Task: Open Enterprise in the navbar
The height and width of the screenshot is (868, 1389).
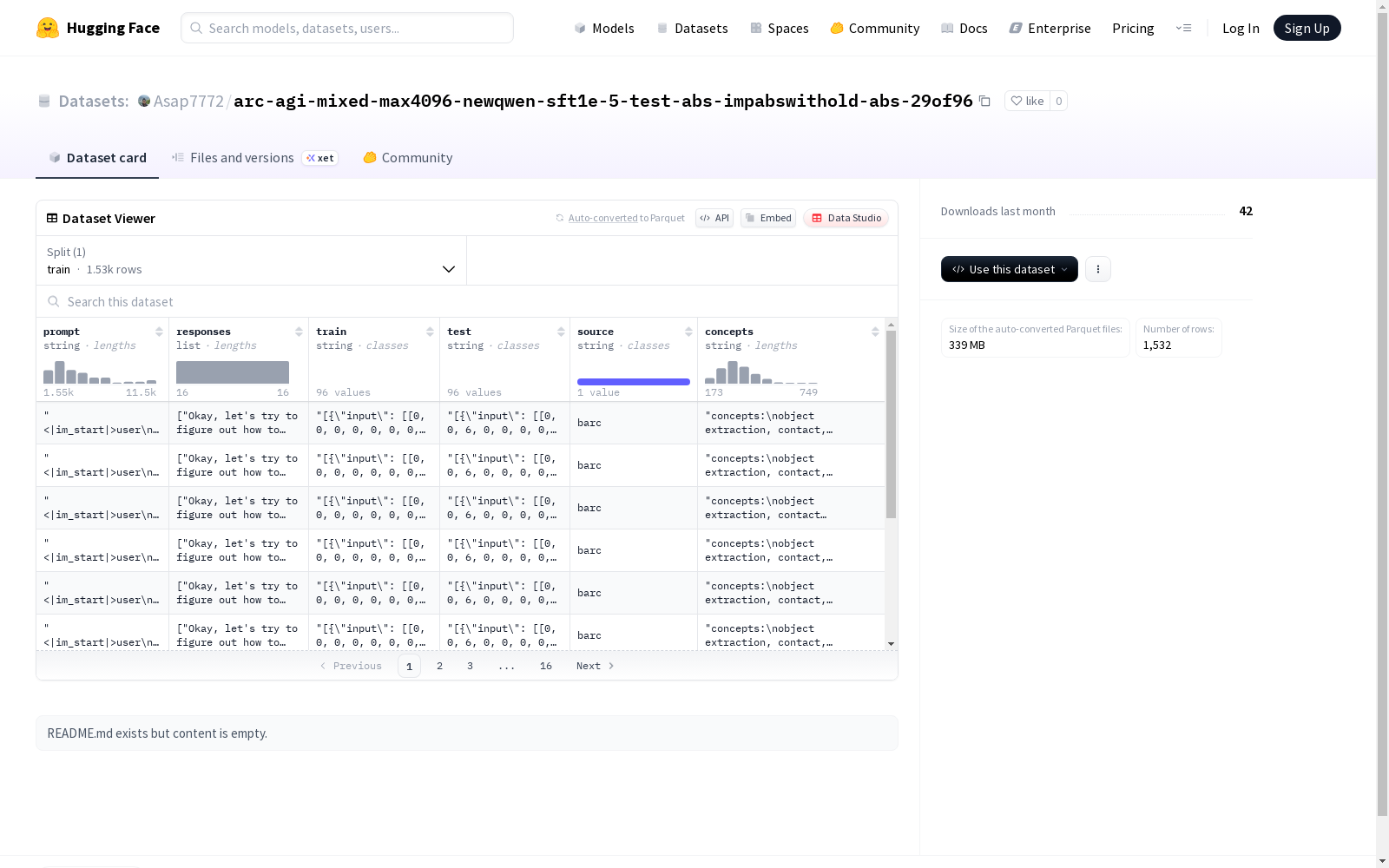Action: click(x=1050, y=28)
